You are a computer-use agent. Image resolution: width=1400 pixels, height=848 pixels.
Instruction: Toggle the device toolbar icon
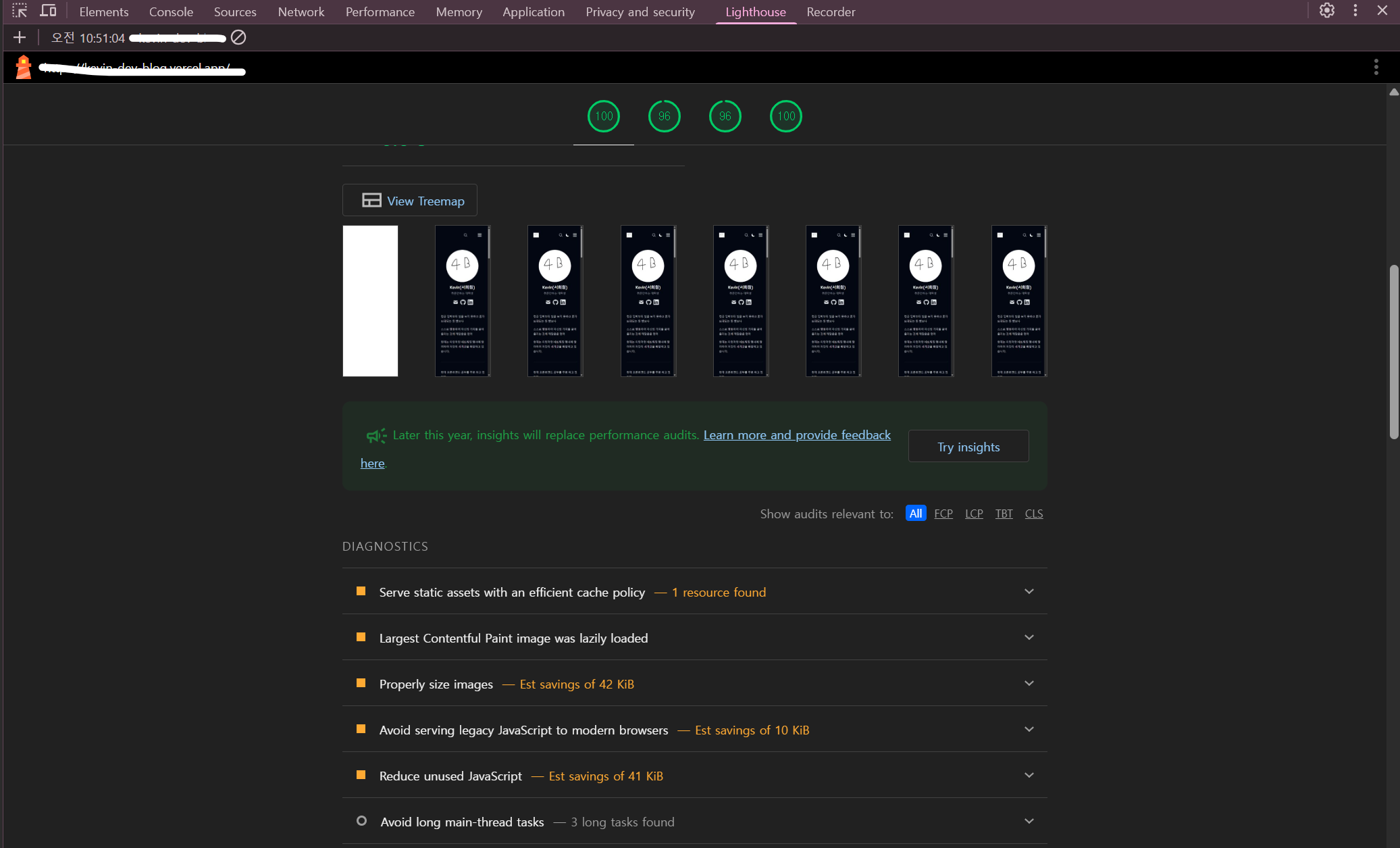coord(48,11)
